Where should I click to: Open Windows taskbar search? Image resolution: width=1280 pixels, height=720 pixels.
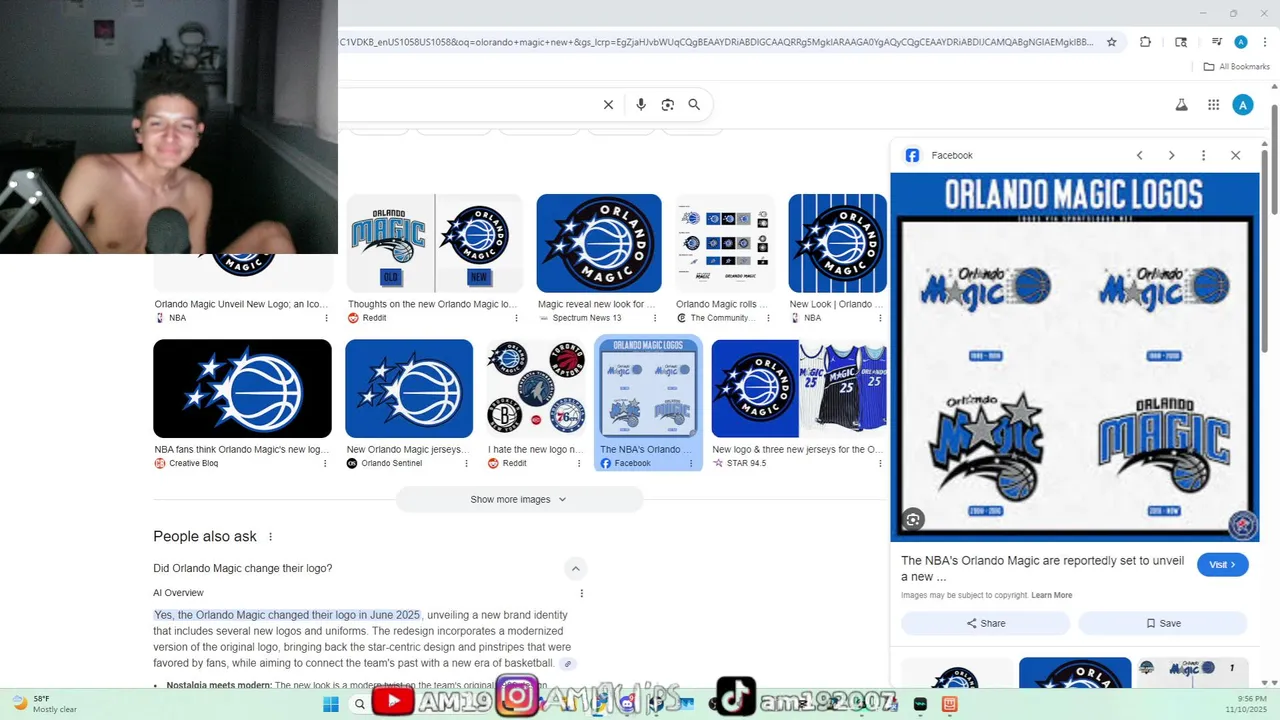click(360, 704)
